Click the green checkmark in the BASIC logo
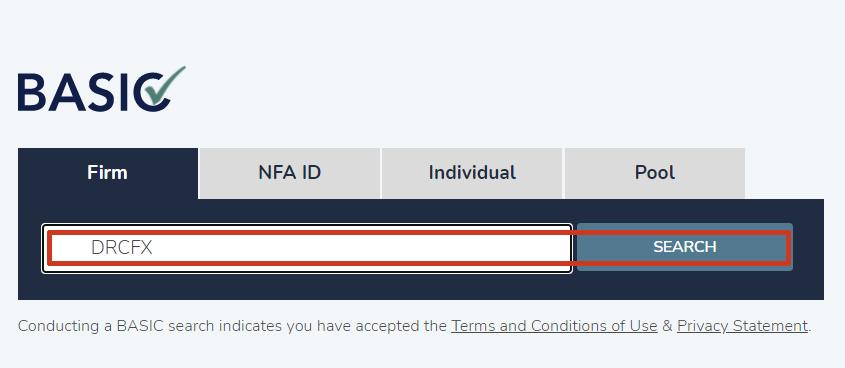The height and width of the screenshot is (368, 845). (165, 86)
